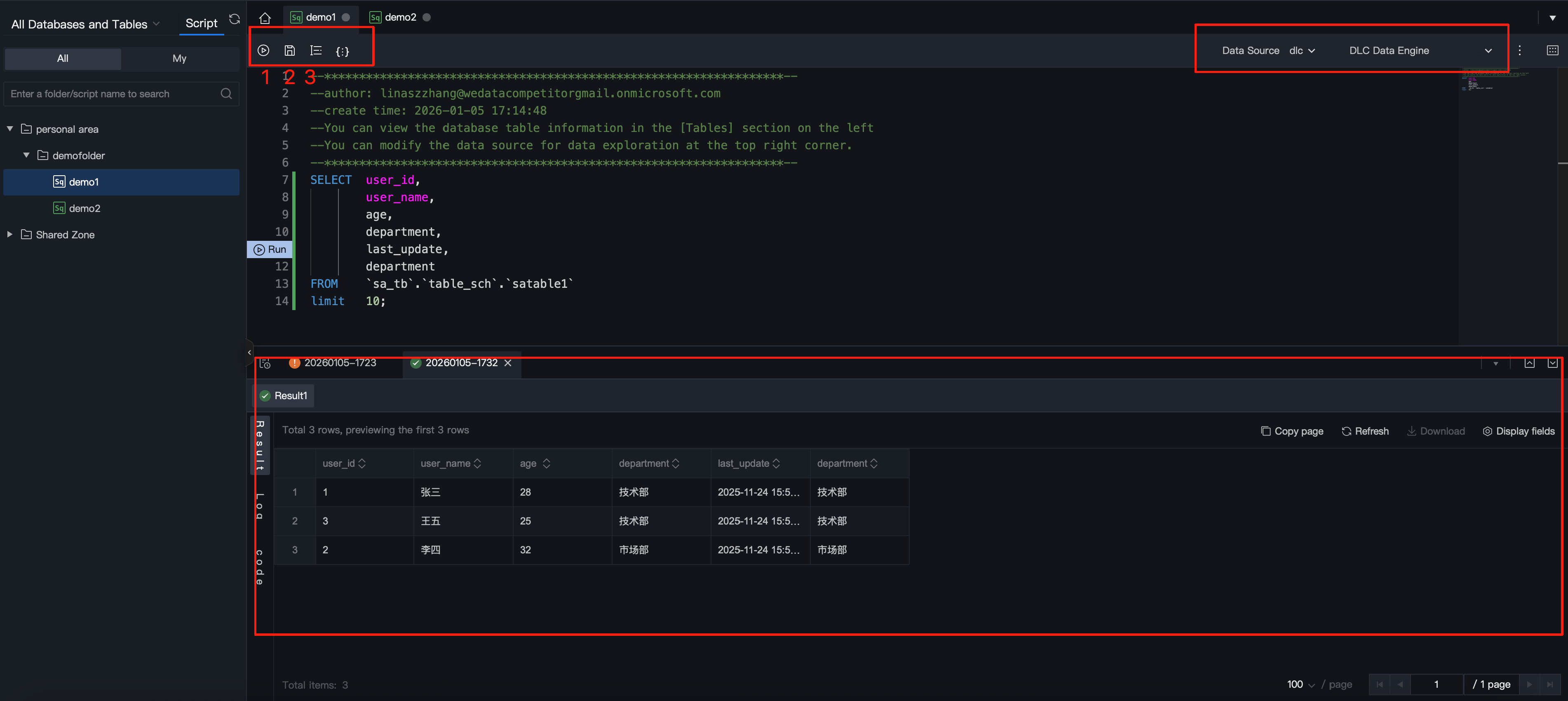The width and height of the screenshot is (1568, 701).
Task: Click the format SQL code icon
Action: click(x=315, y=51)
